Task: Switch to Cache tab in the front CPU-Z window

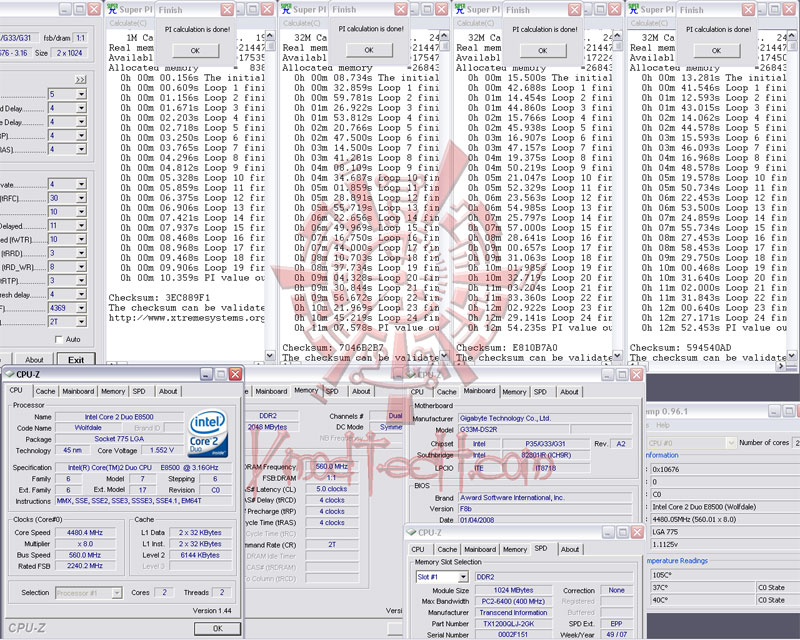Action: coord(45,391)
